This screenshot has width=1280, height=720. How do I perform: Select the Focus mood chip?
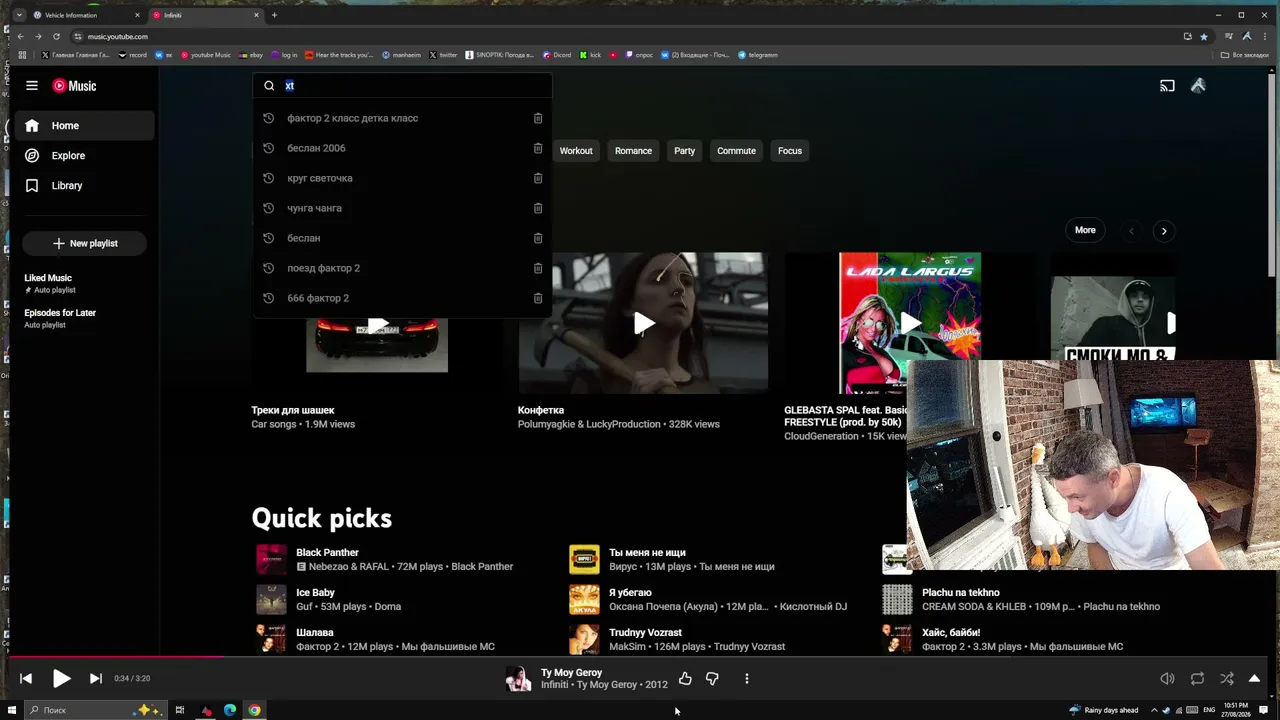point(790,151)
